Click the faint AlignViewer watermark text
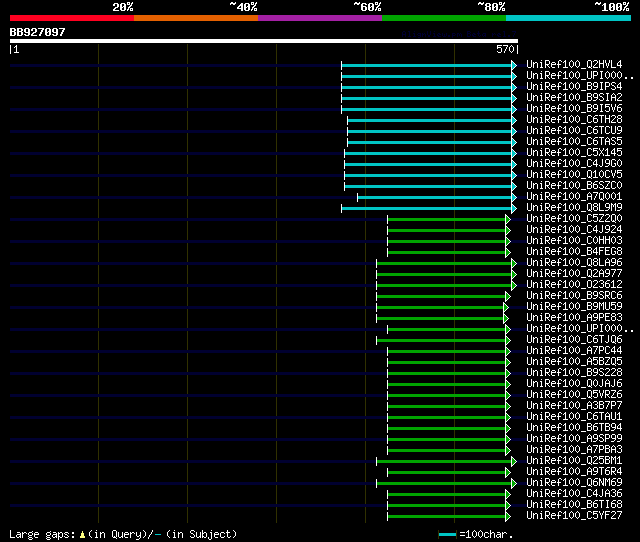 [459, 34]
